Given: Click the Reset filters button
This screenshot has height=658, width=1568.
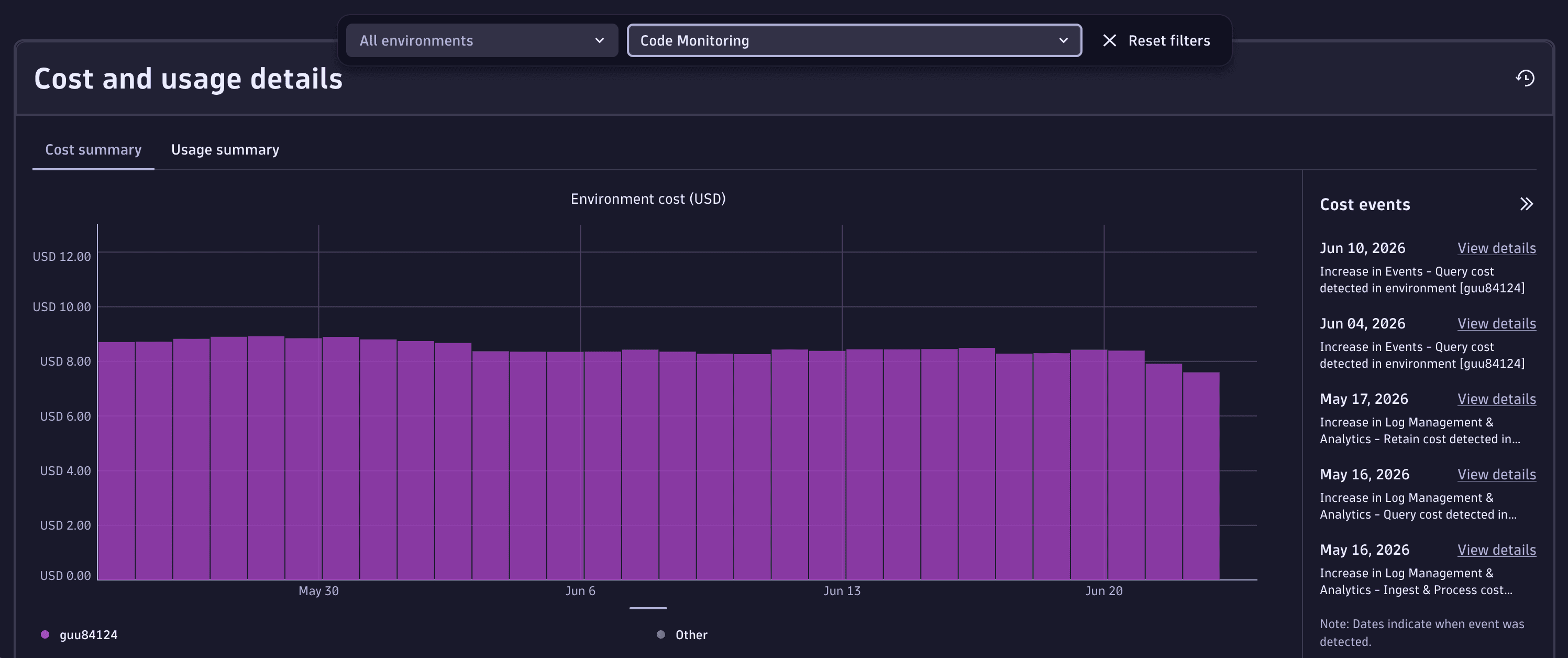Looking at the screenshot, I should click(x=1156, y=40).
